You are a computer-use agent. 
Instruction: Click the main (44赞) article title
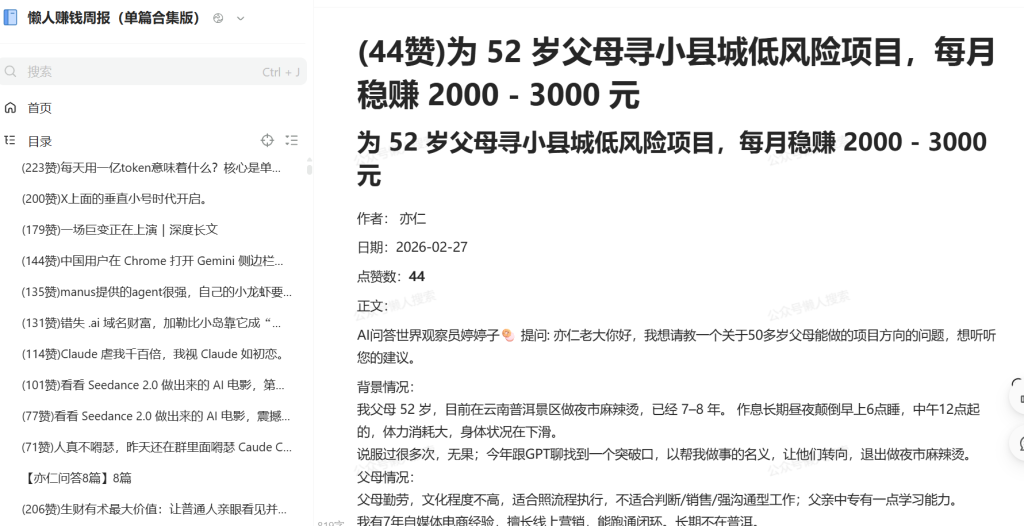pos(676,73)
